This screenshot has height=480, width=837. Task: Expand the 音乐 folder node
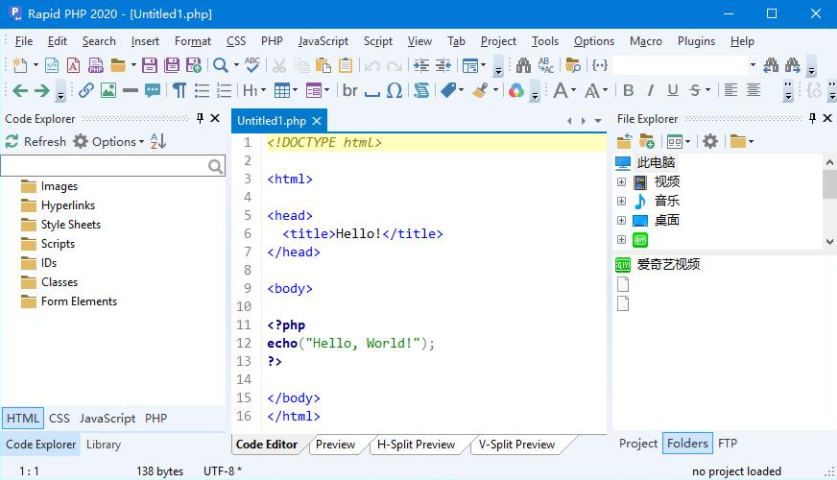(621, 201)
